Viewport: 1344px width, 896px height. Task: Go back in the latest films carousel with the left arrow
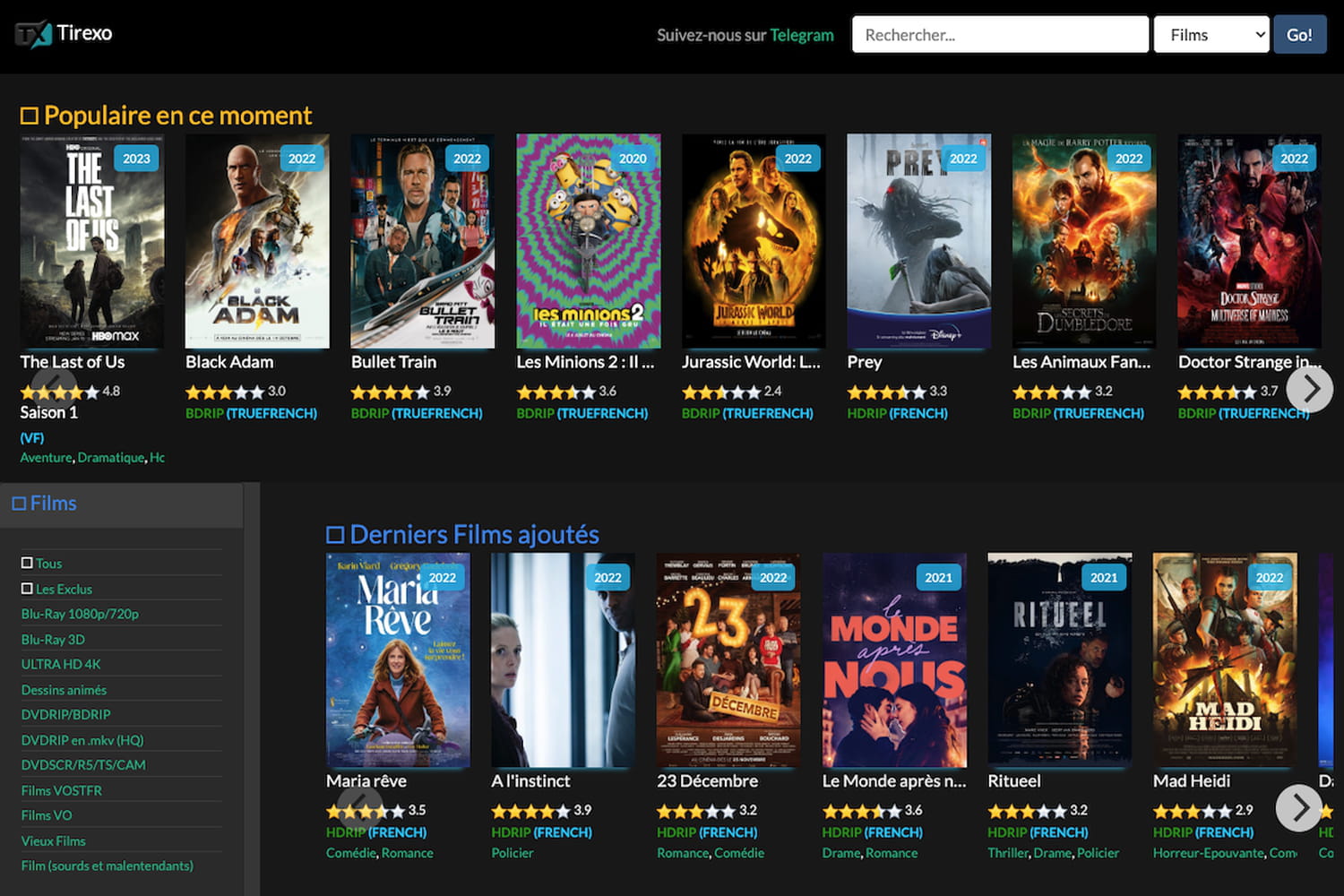point(360,807)
